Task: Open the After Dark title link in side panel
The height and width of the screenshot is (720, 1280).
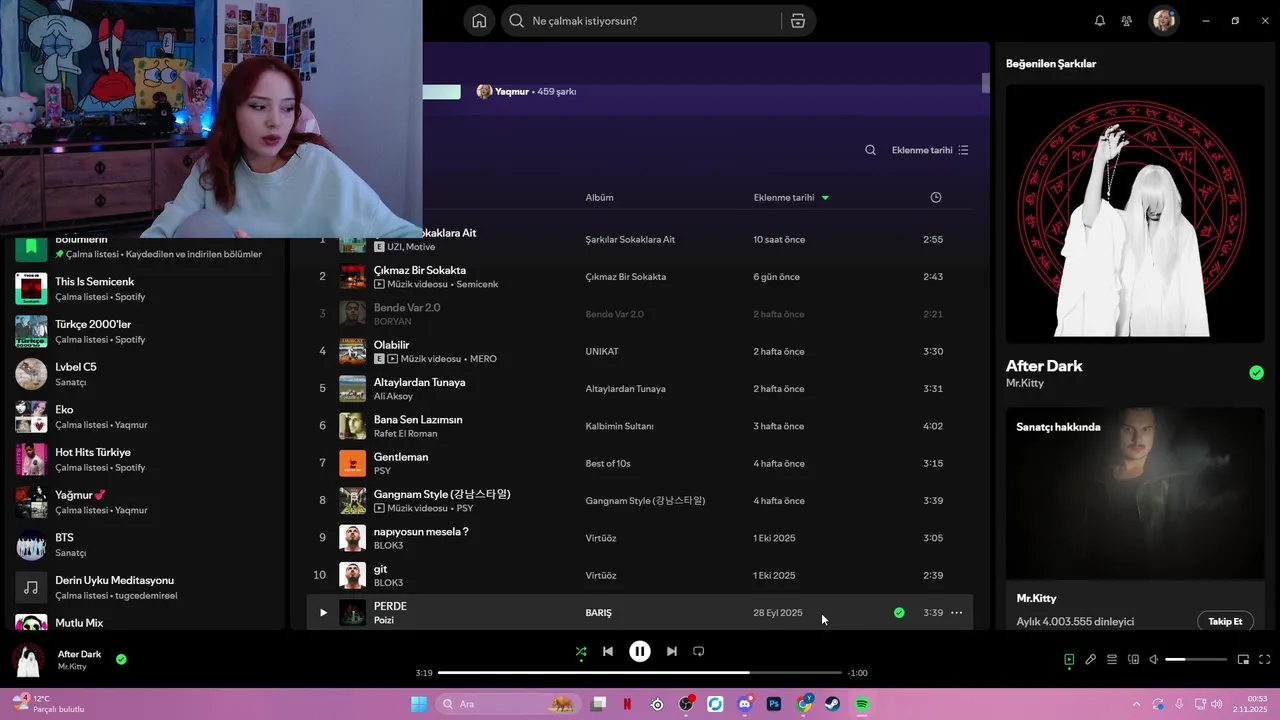Action: [1044, 366]
